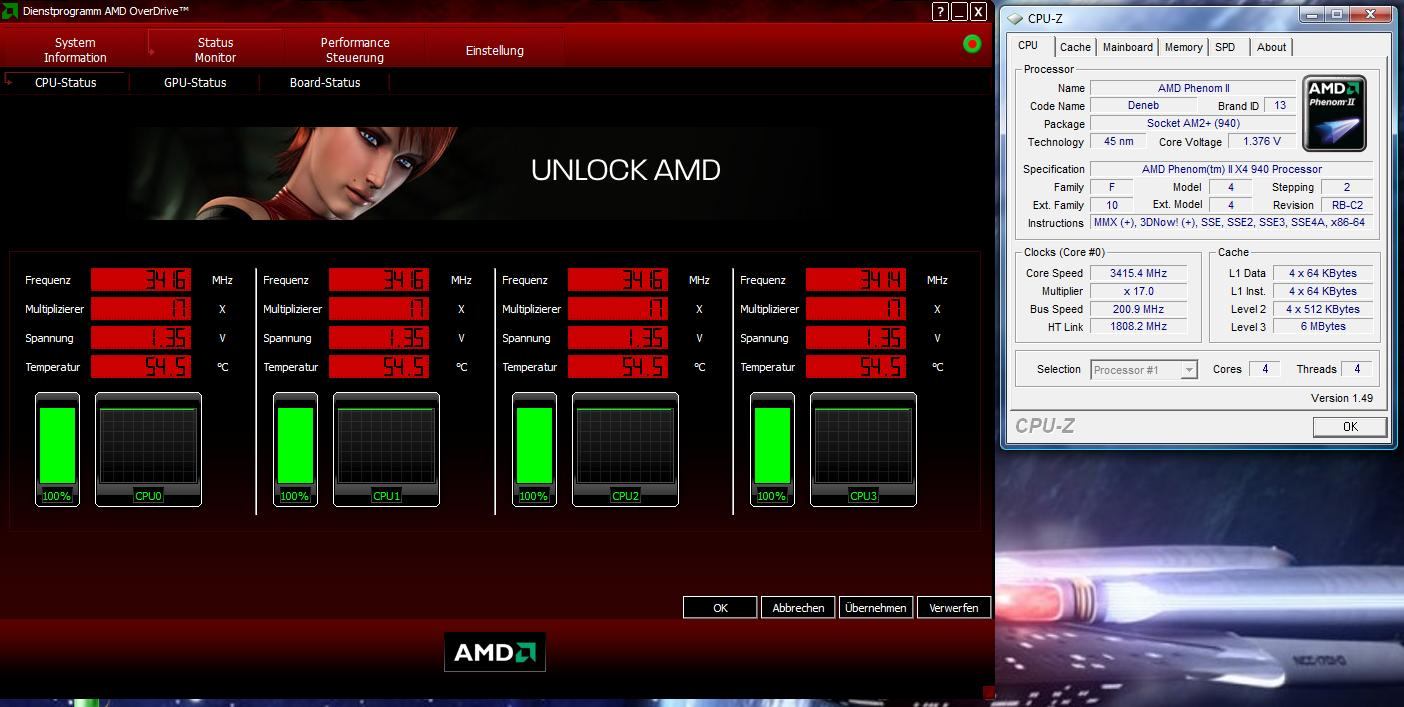The image size is (1404, 707).
Task: Click the small red corner icon of OverDrive
Action: pos(988,692)
